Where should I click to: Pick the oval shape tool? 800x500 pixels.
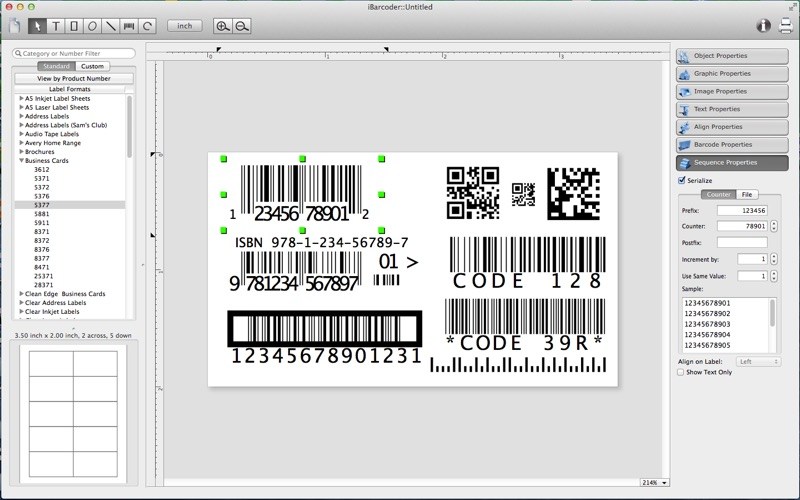pos(92,25)
